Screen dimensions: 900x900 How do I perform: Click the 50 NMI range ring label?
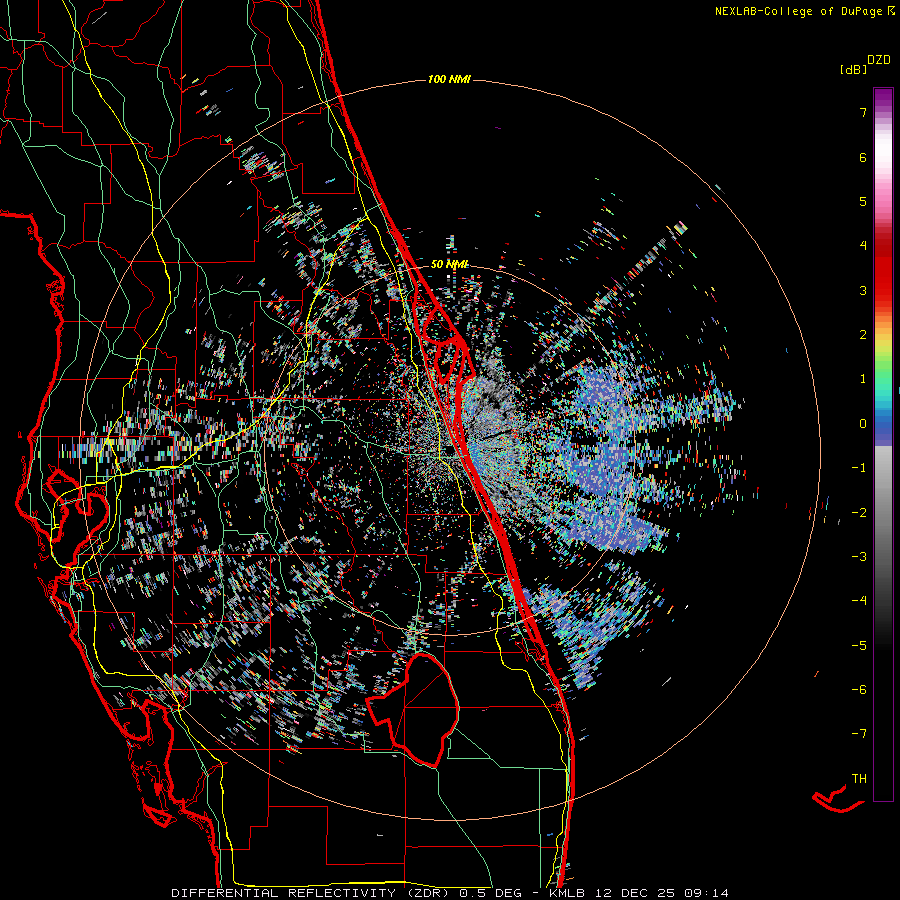tap(449, 264)
